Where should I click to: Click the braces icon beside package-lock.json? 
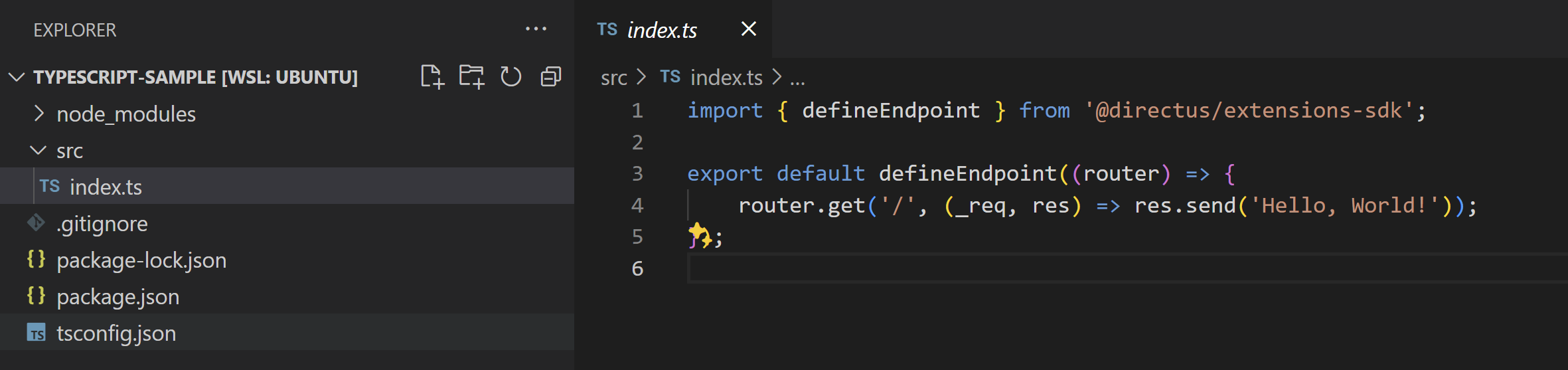(36, 259)
